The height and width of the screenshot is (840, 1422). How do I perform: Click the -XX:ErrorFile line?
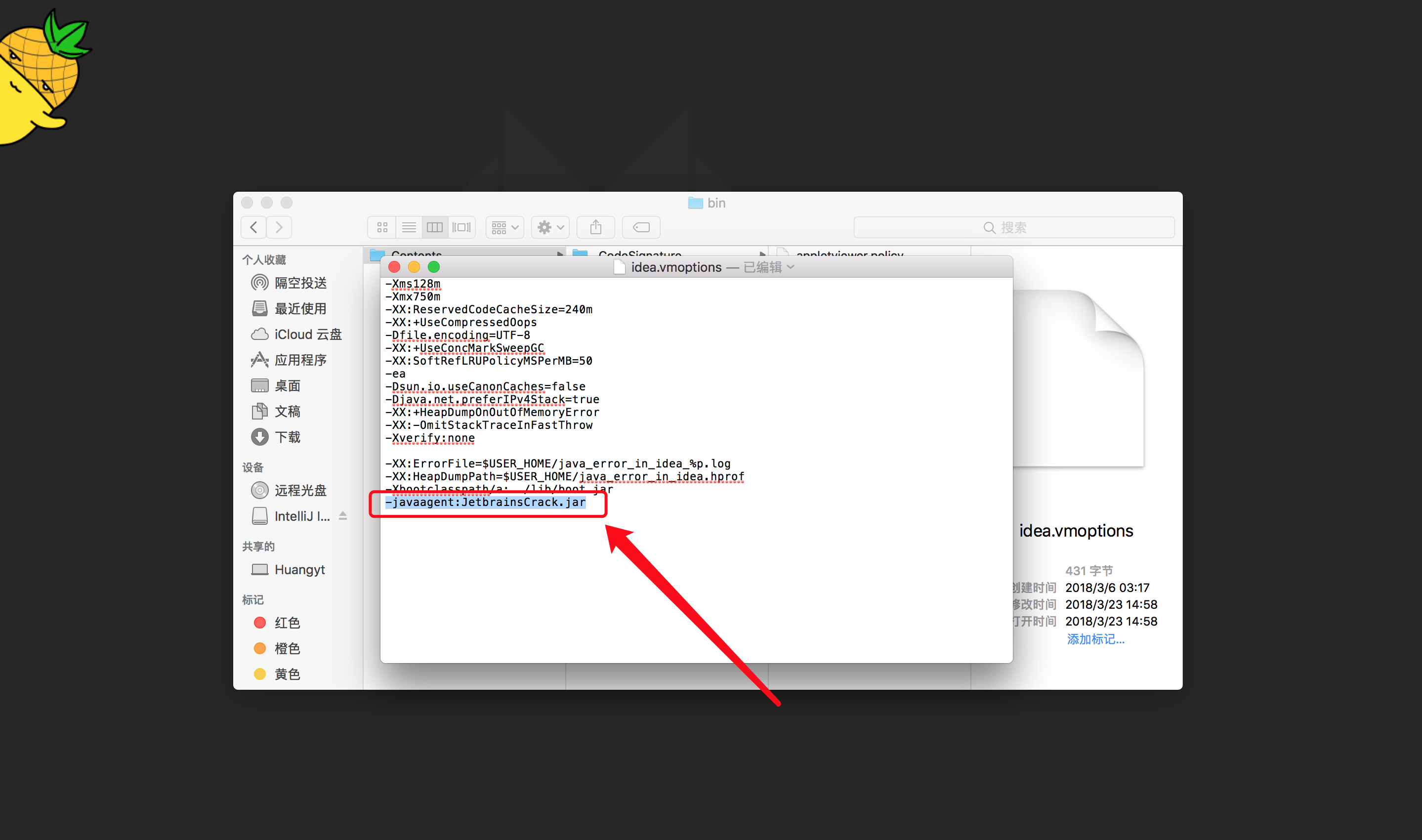(x=558, y=463)
